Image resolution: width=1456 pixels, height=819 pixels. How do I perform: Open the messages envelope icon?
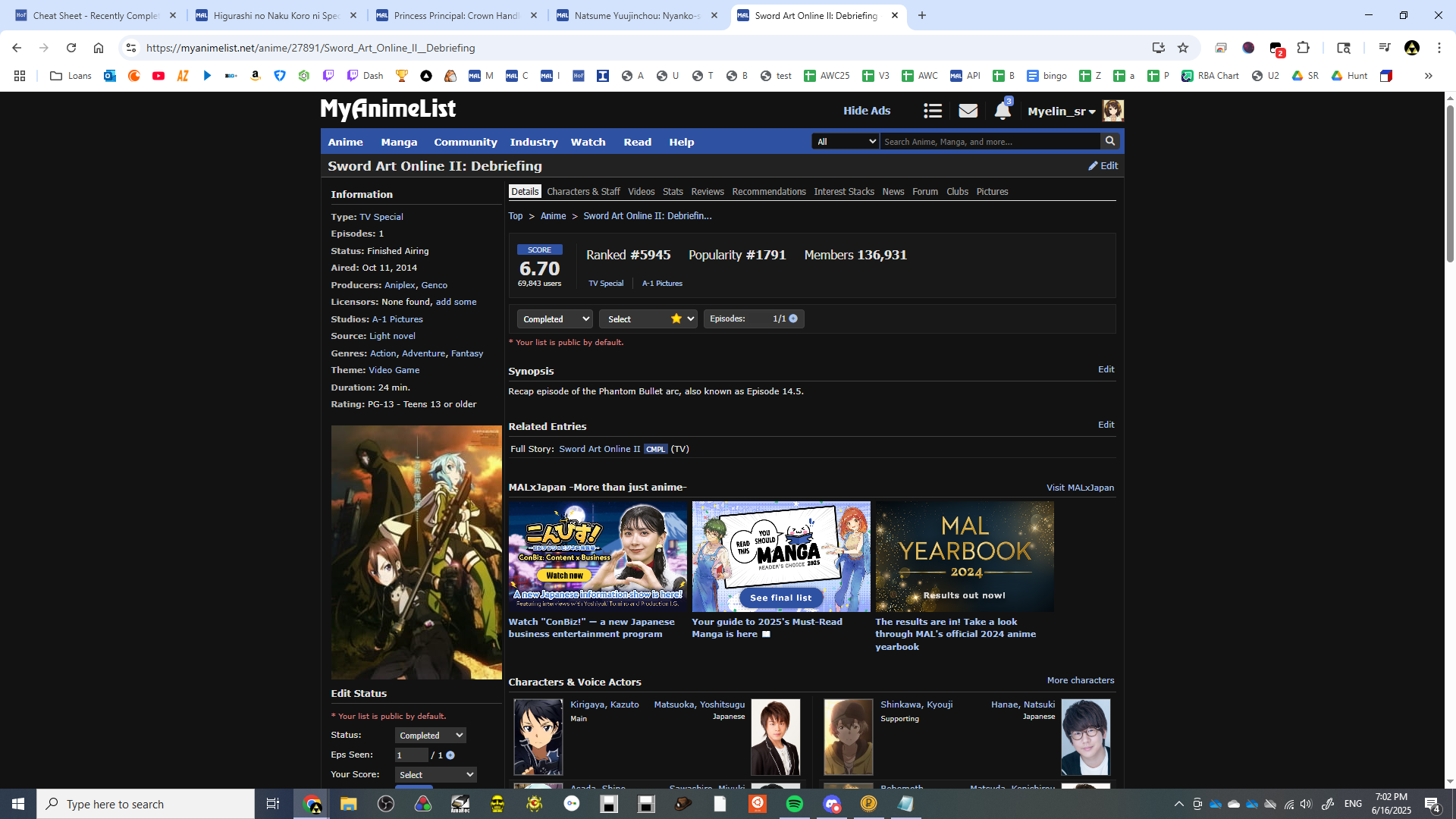point(968,111)
